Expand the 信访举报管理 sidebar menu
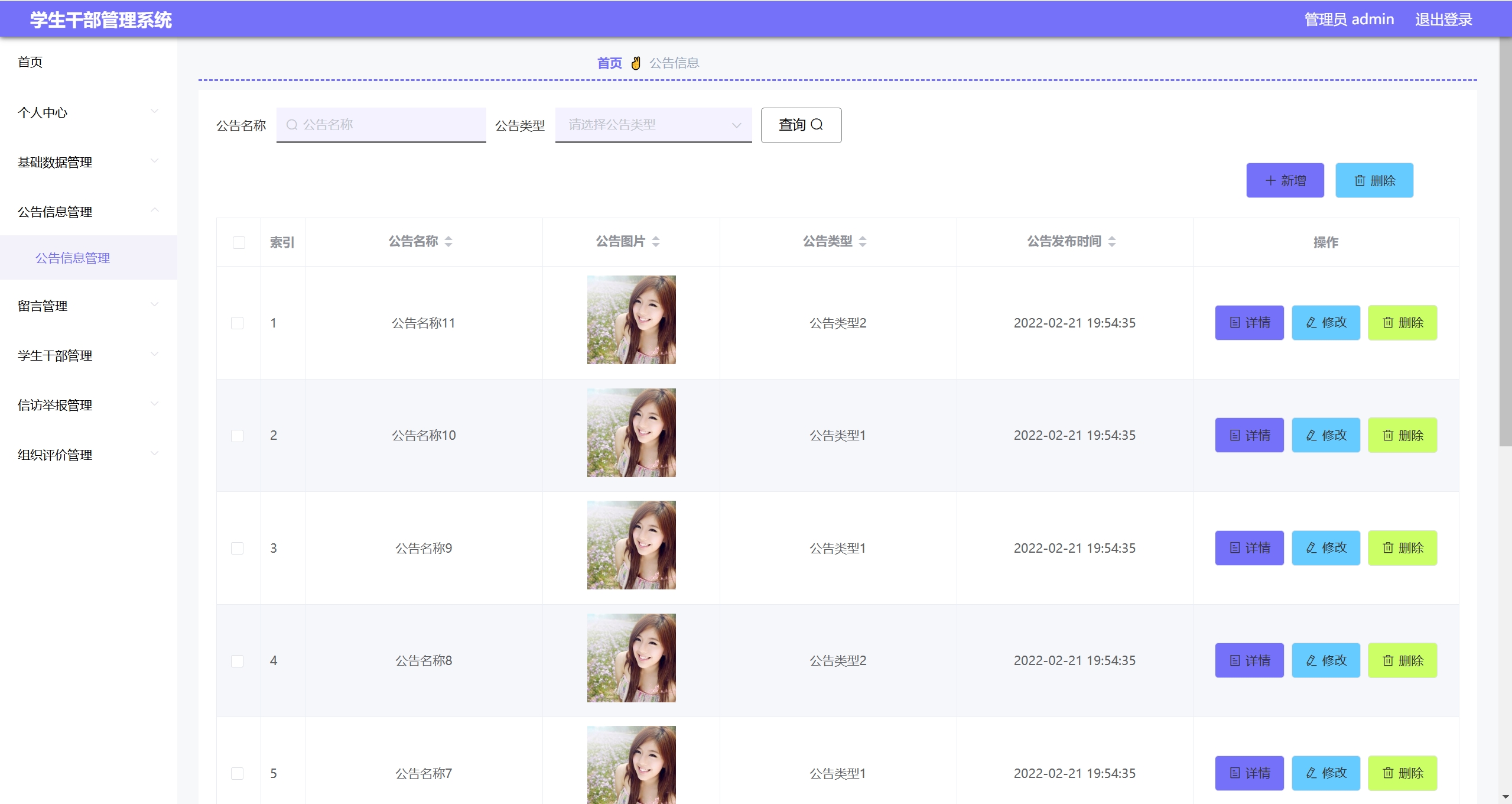The width and height of the screenshot is (1512, 804). (89, 405)
